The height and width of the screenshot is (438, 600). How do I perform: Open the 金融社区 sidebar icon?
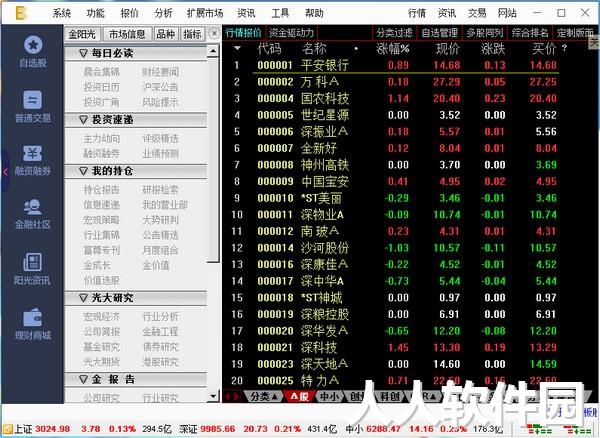(x=33, y=207)
